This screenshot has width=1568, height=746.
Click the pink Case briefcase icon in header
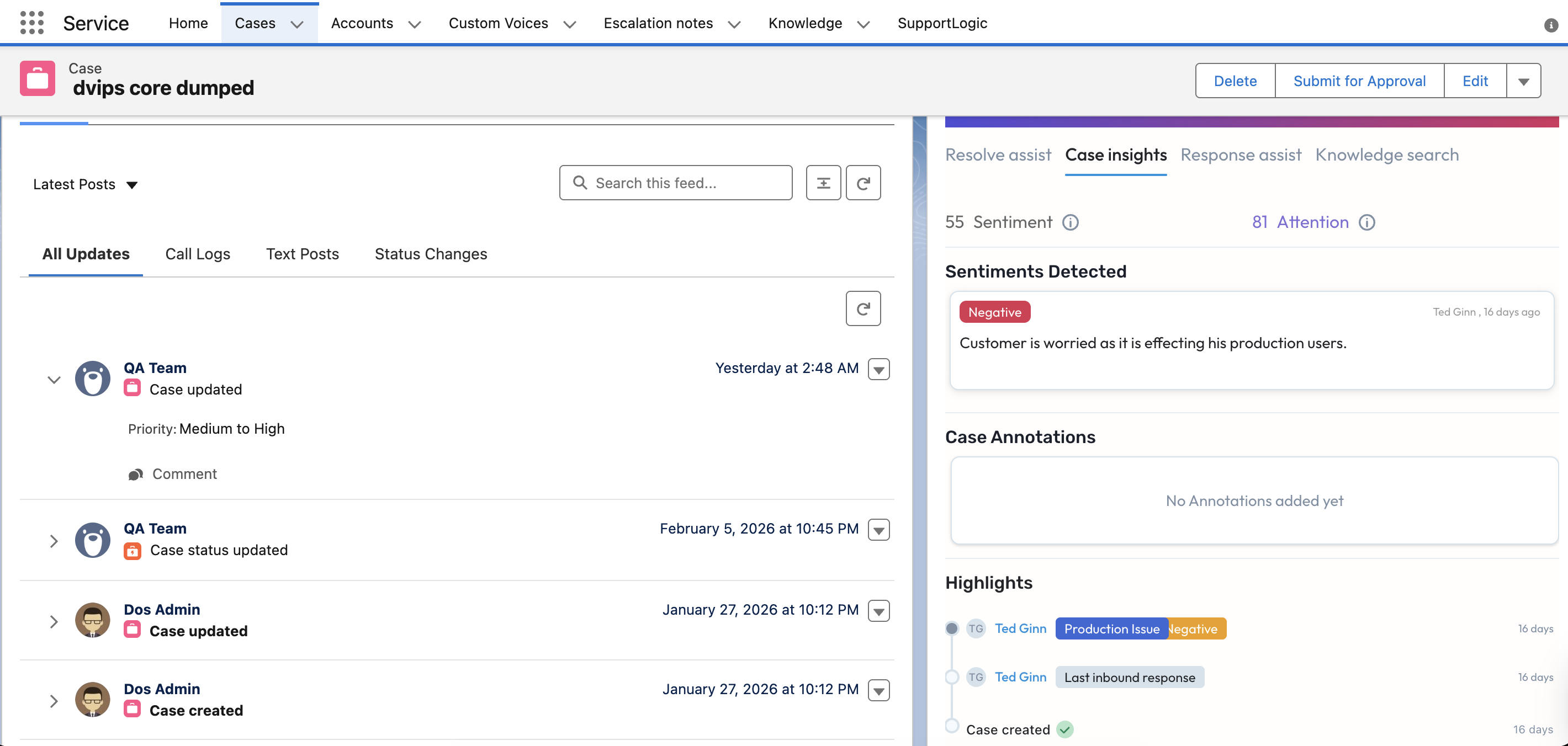(37, 79)
